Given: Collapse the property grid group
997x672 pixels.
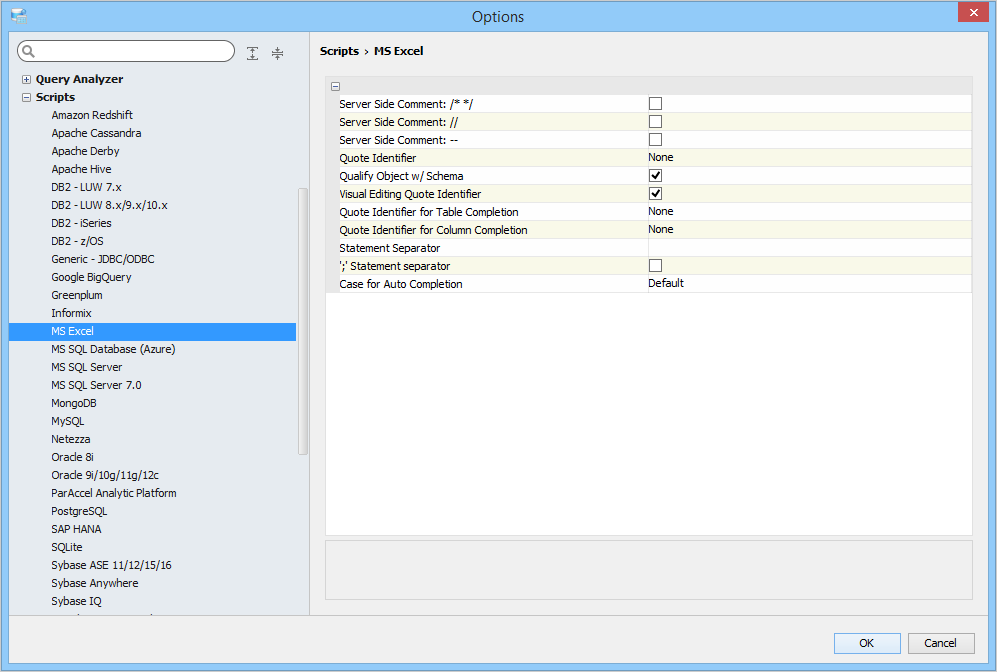Looking at the screenshot, I should pos(335,86).
